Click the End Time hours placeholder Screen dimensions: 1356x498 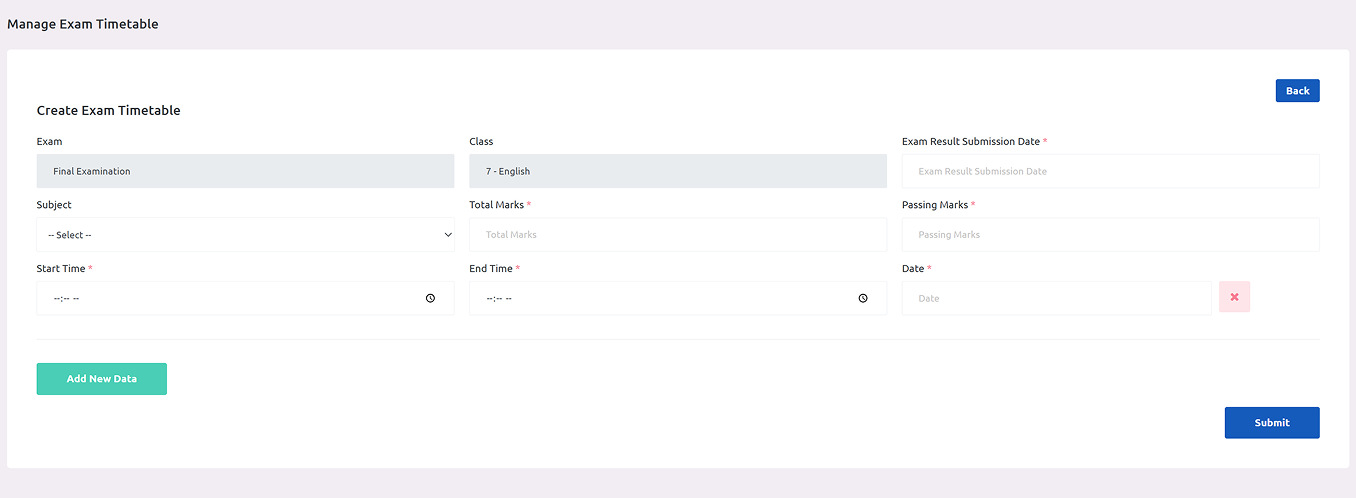pos(490,299)
